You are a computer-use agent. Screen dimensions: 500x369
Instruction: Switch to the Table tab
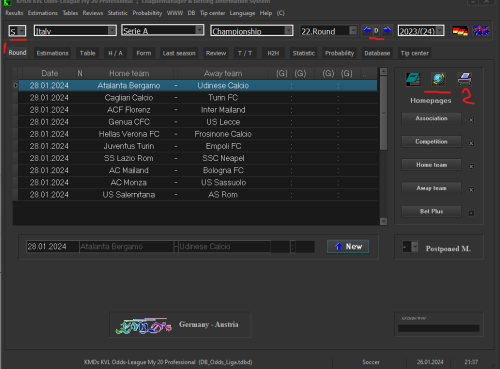click(87, 53)
